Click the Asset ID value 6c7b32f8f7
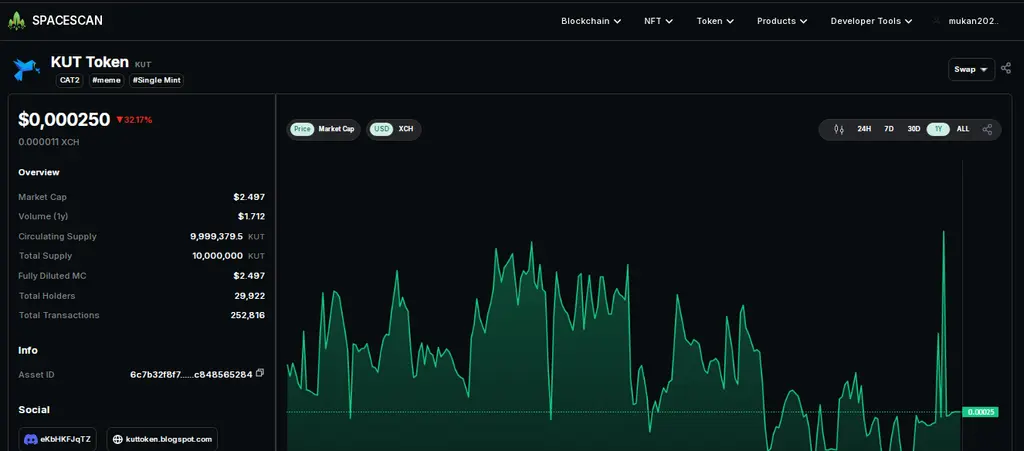1024x451 pixels. [191, 375]
